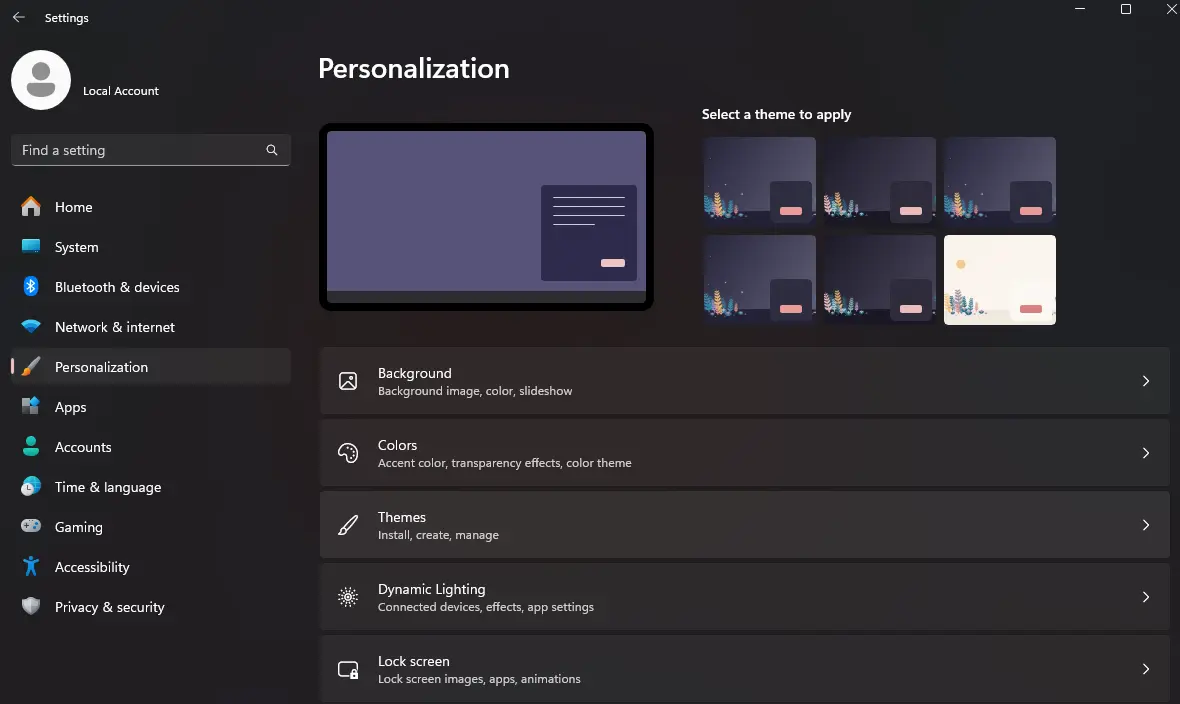Screen dimensions: 1180x704
Task: Go to the Gaming section label
Action: [x=79, y=527]
